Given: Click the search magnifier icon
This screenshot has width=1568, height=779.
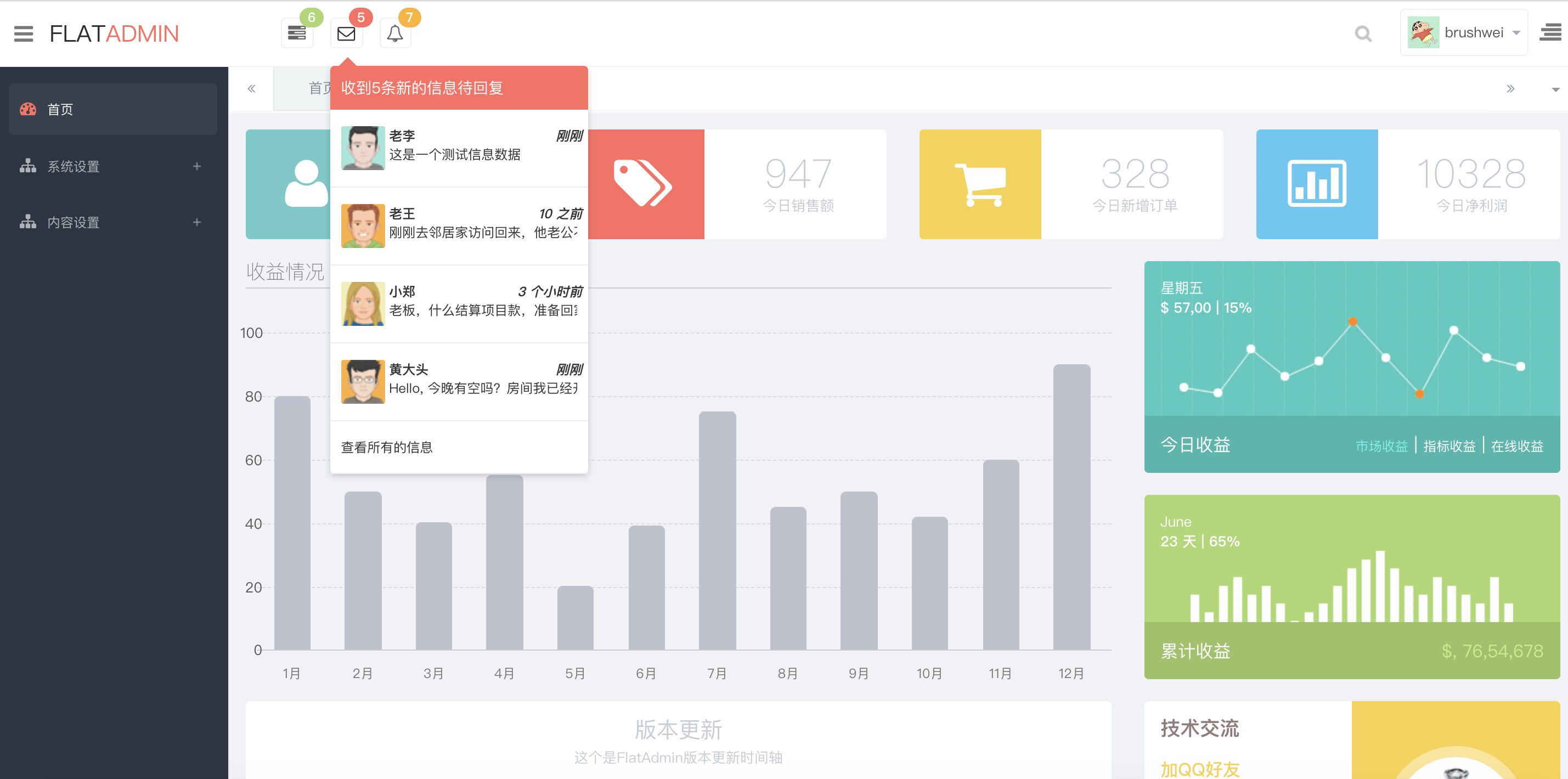Looking at the screenshot, I should pyautogui.click(x=1363, y=33).
